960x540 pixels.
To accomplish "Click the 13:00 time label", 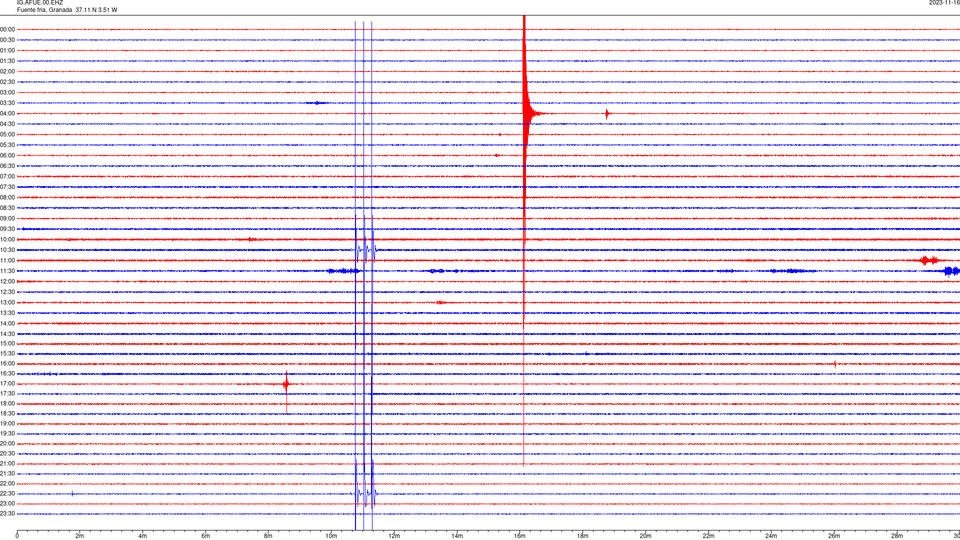I will coord(8,302).
